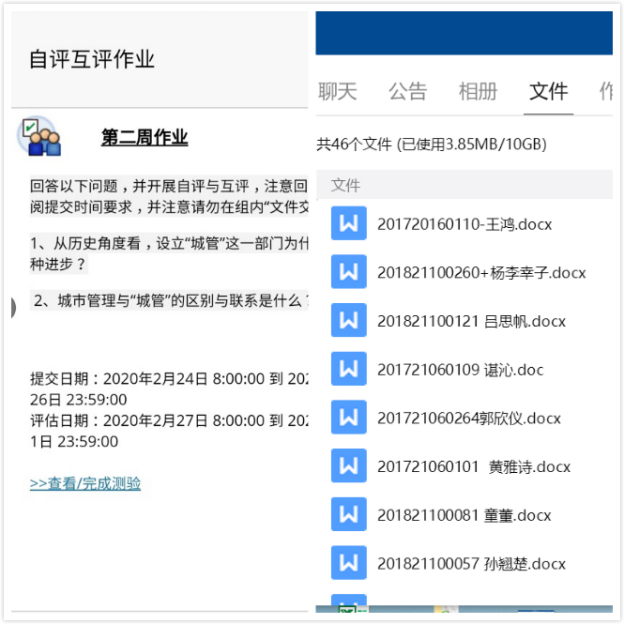Screen dimensions: 624x624
Task: Open file 201821100057 孙韫楚.docx
Action: tap(471, 564)
